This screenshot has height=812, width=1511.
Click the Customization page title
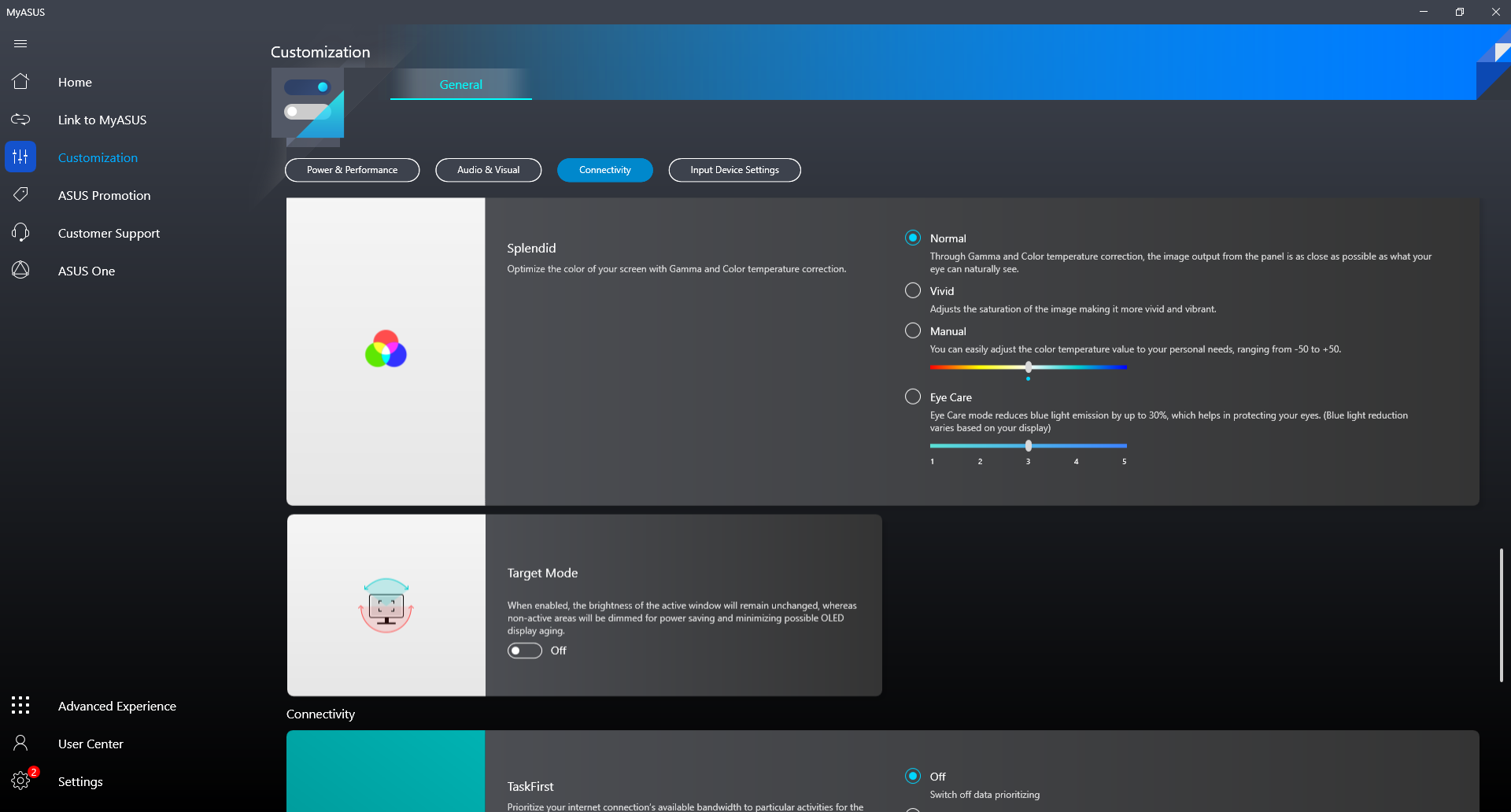click(320, 52)
